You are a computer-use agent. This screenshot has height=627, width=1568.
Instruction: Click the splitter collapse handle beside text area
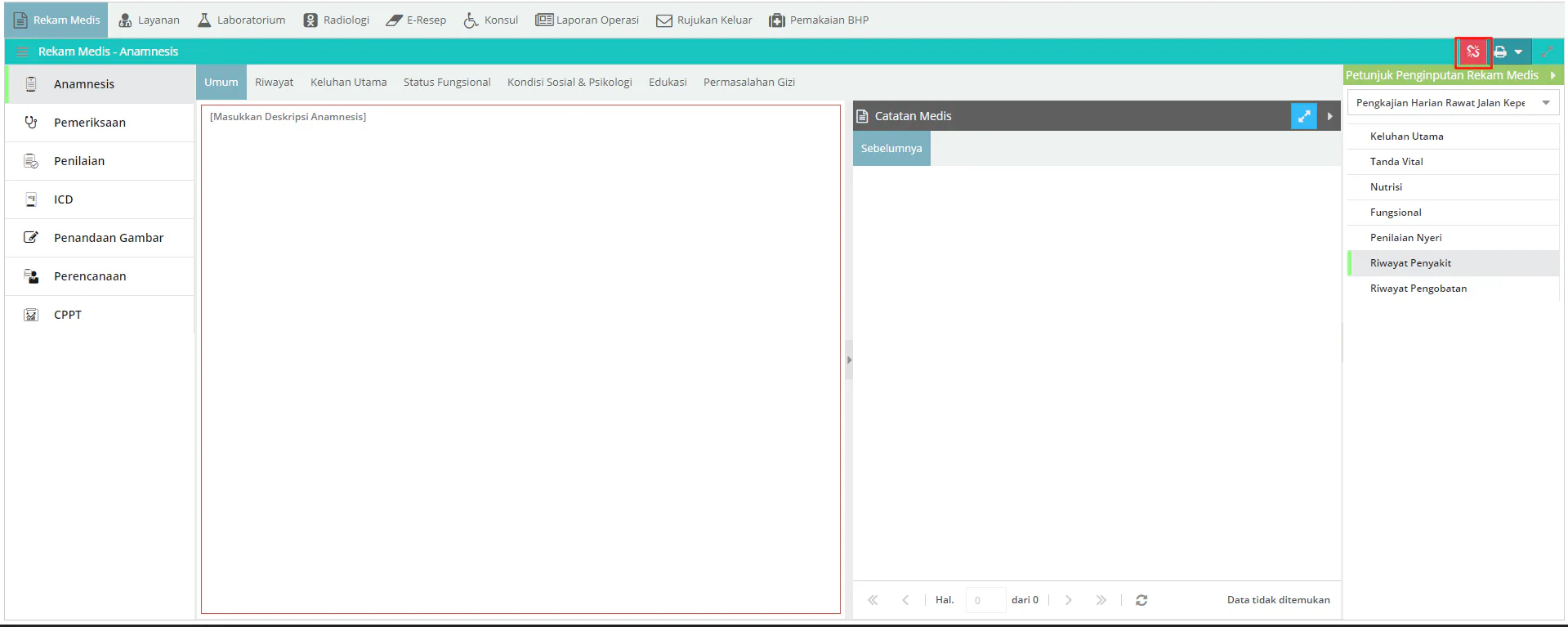click(849, 360)
